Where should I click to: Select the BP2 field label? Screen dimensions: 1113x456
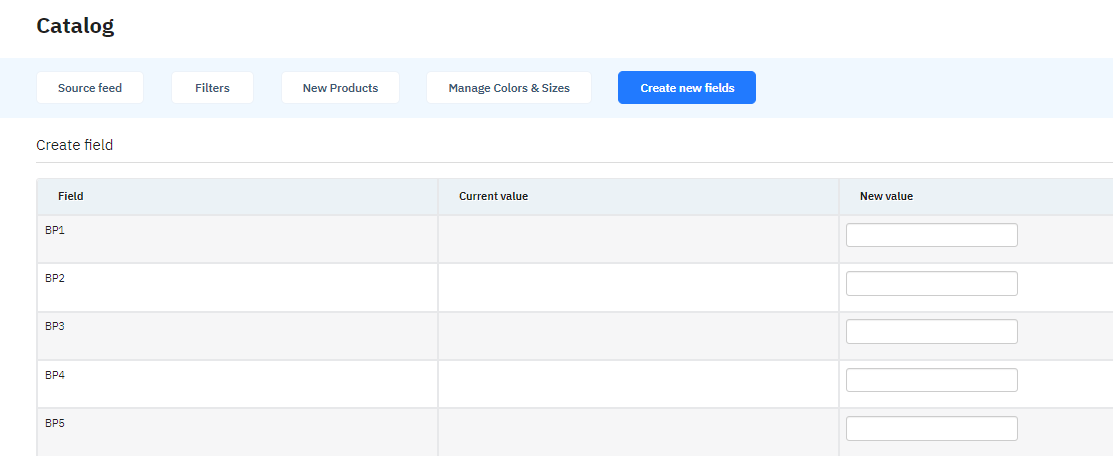pos(55,278)
